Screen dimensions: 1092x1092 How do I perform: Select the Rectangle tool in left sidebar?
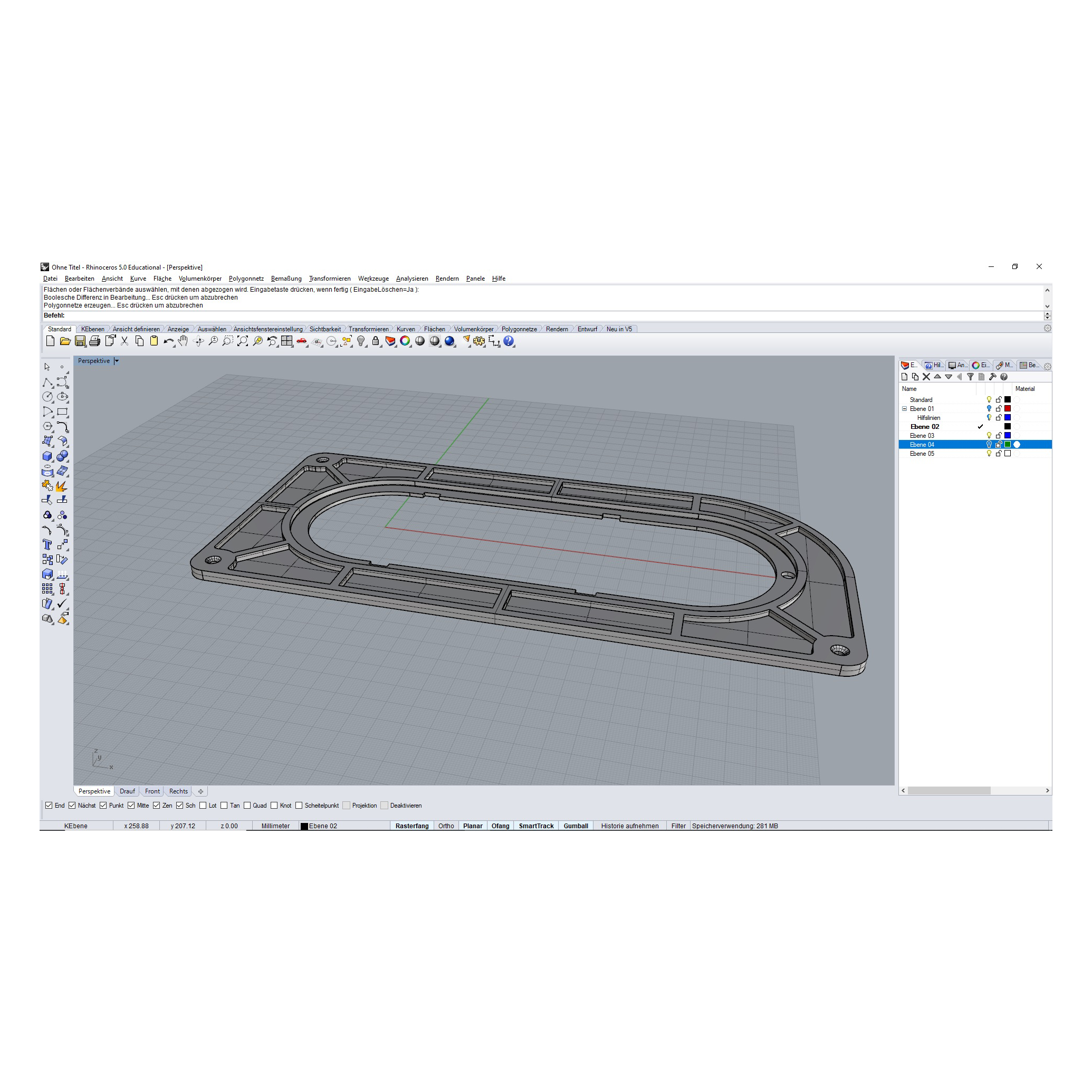62,412
